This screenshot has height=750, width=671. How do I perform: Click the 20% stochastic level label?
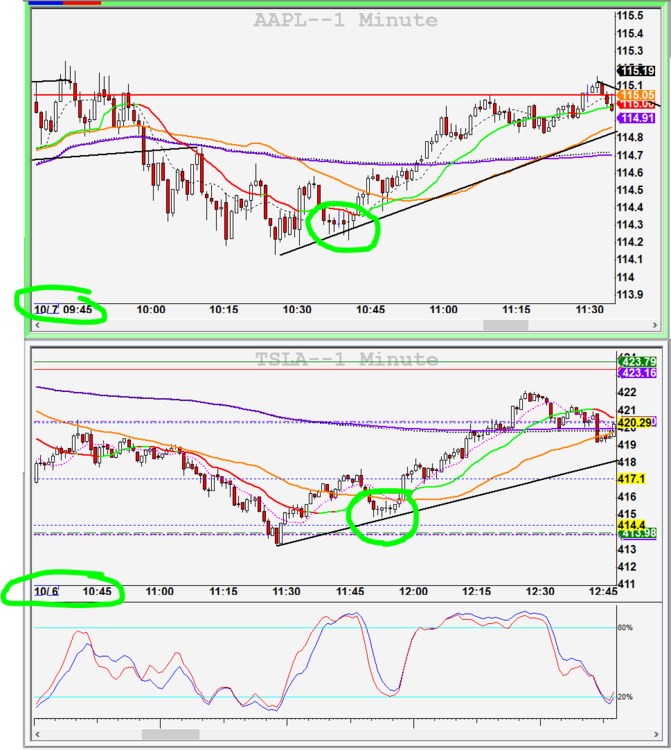(x=628, y=696)
